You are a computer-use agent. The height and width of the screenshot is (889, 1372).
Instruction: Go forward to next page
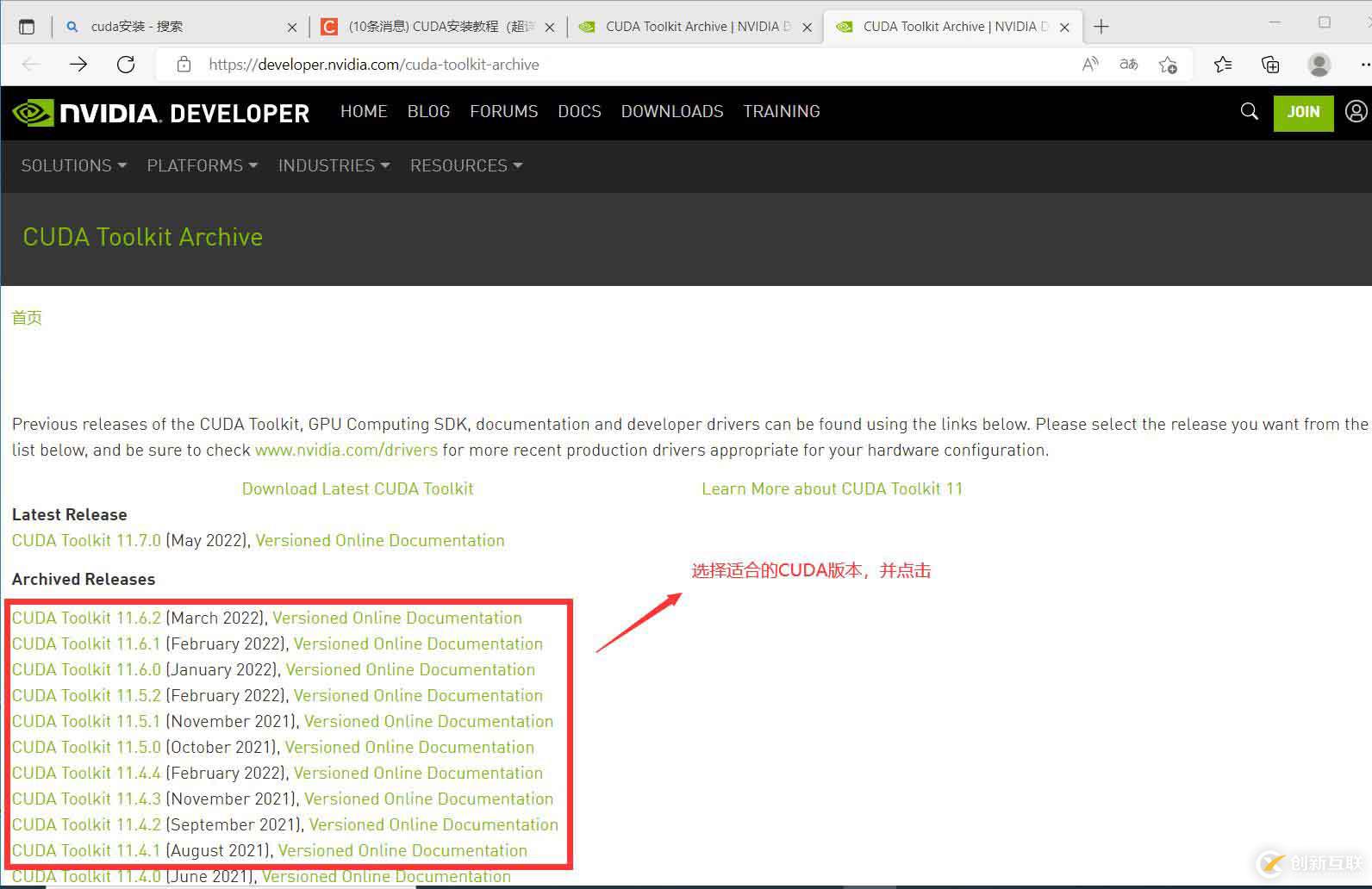click(x=78, y=64)
